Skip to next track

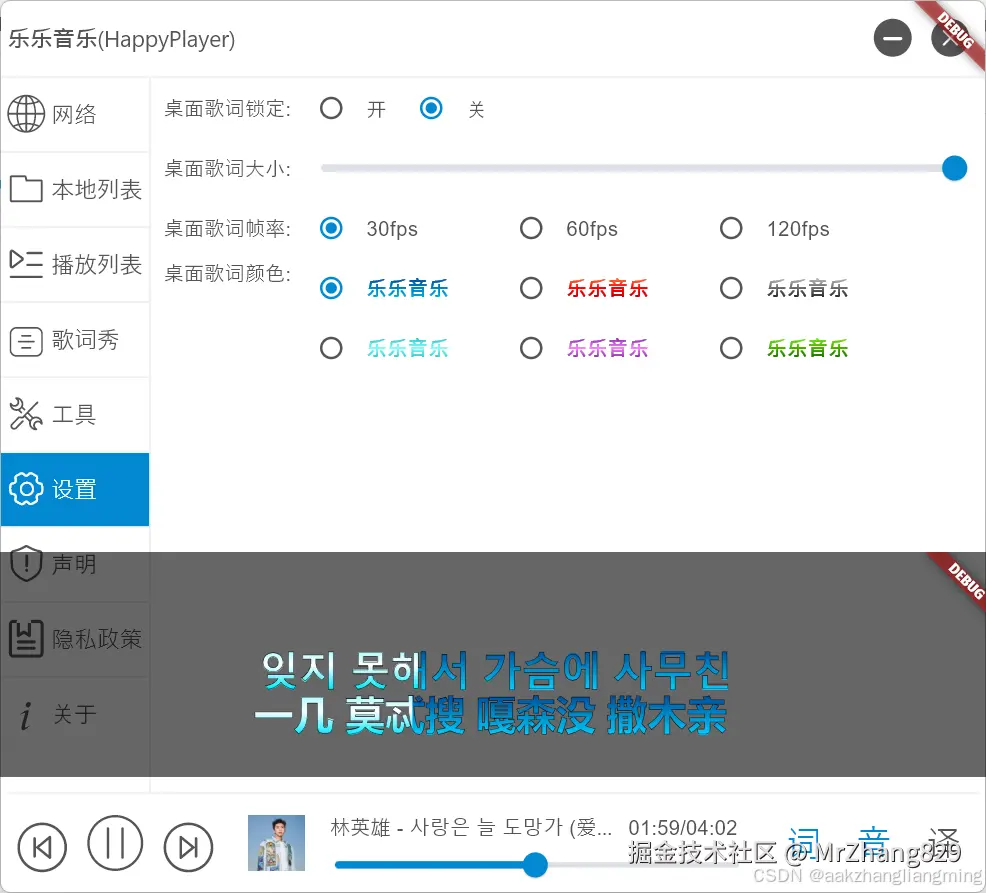pyautogui.click(x=188, y=845)
